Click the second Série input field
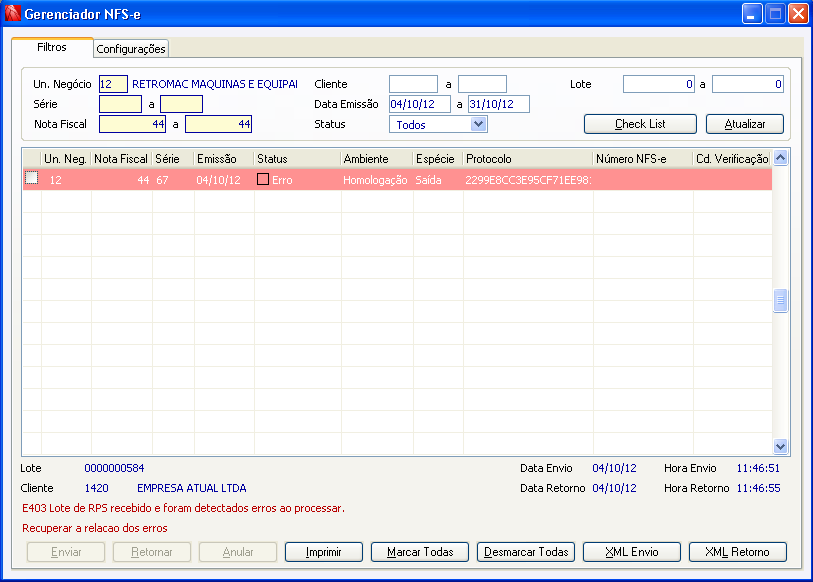Image resolution: width=813 pixels, height=582 pixels. click(x=181, y=104)
